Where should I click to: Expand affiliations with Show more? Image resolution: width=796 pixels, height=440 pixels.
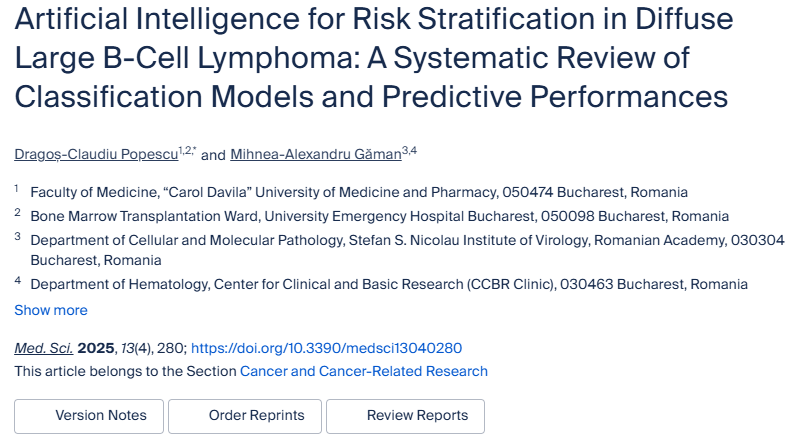[50, 310]
